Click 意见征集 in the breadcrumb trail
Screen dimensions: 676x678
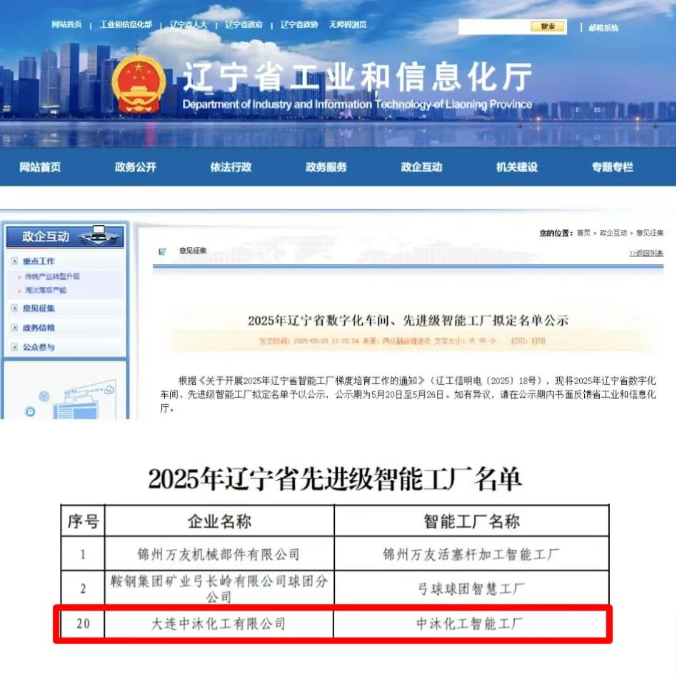650,233
